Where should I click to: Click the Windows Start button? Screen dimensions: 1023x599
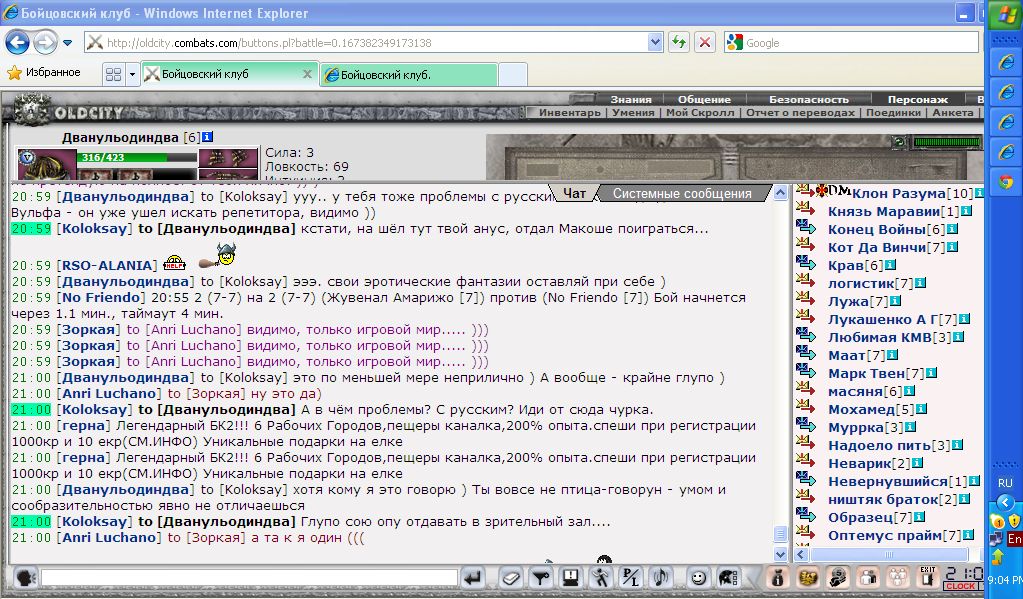pos(1005,14)
